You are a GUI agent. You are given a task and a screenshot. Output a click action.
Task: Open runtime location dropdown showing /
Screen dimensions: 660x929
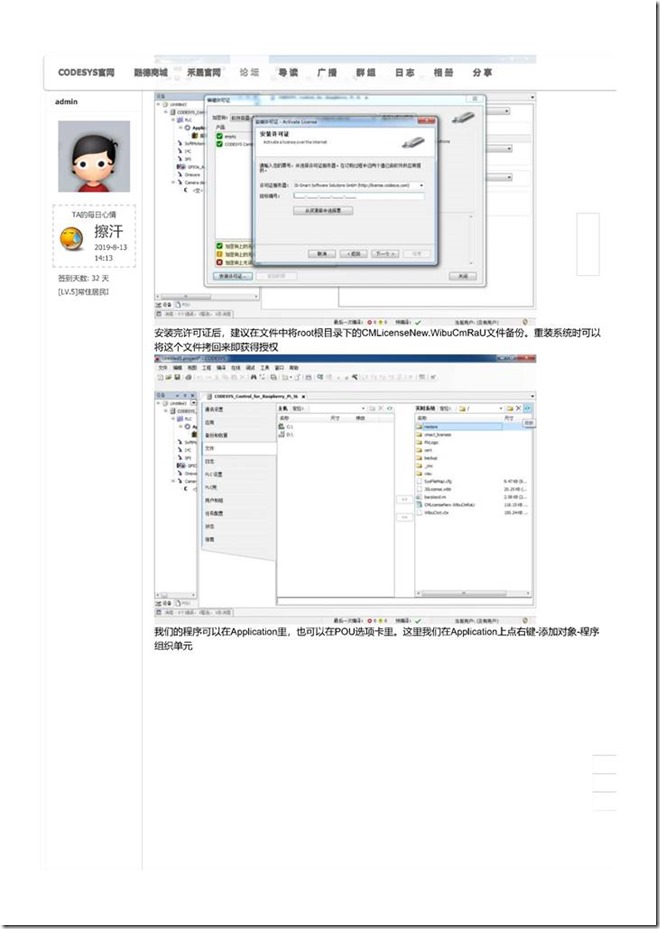[x=501, y=408]
